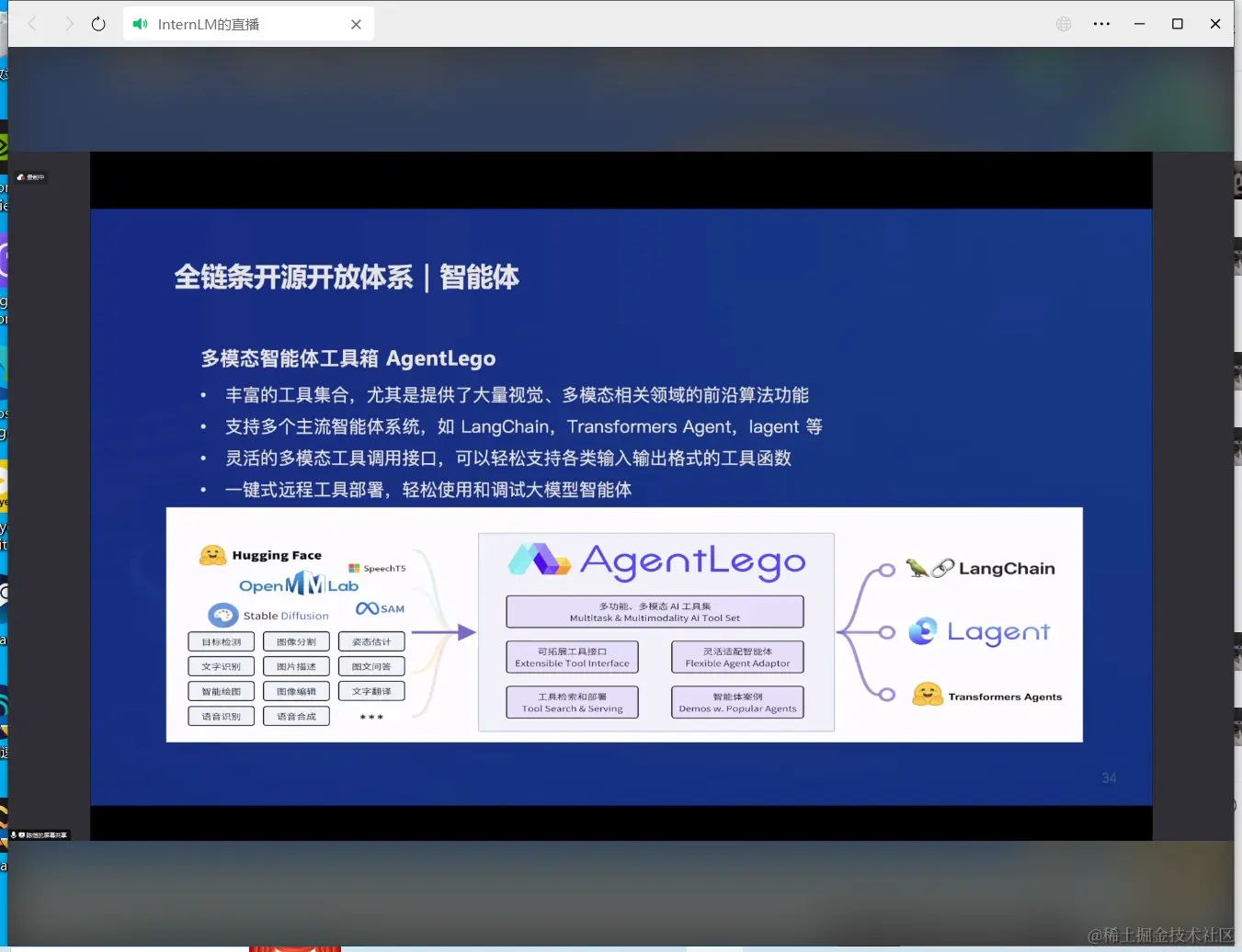Click the Flexible Agent Adaptor box
The height and width of the screenshot is (952, 1242).
(737, 657)
